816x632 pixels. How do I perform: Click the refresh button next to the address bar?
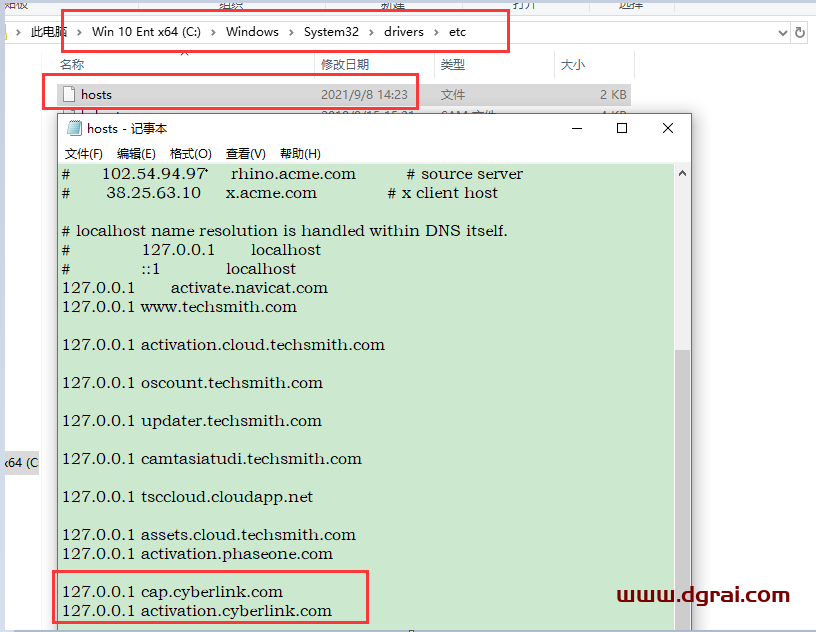tap(800, 33)
